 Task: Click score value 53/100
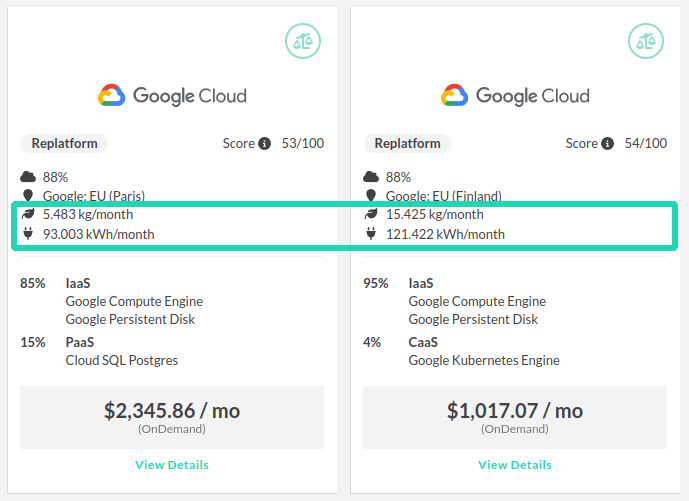pyautogui.click(x=303, y=143)
